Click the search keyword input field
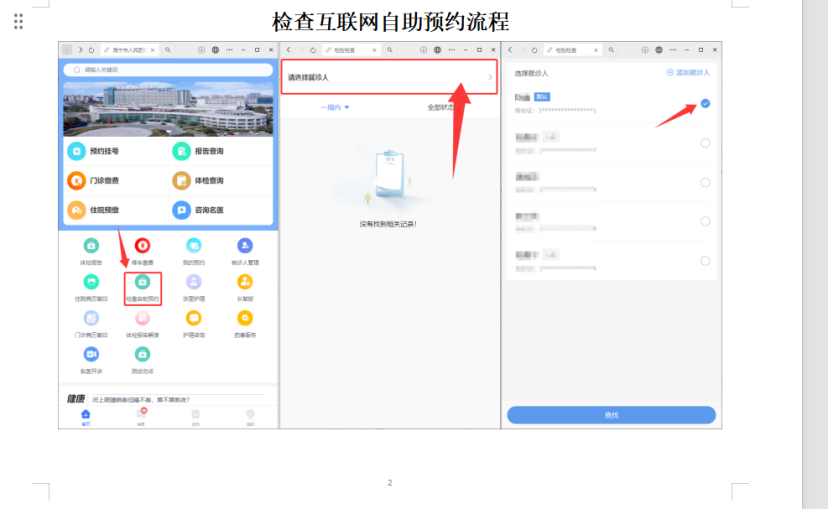The image size is (828, 509). (168, 70)
